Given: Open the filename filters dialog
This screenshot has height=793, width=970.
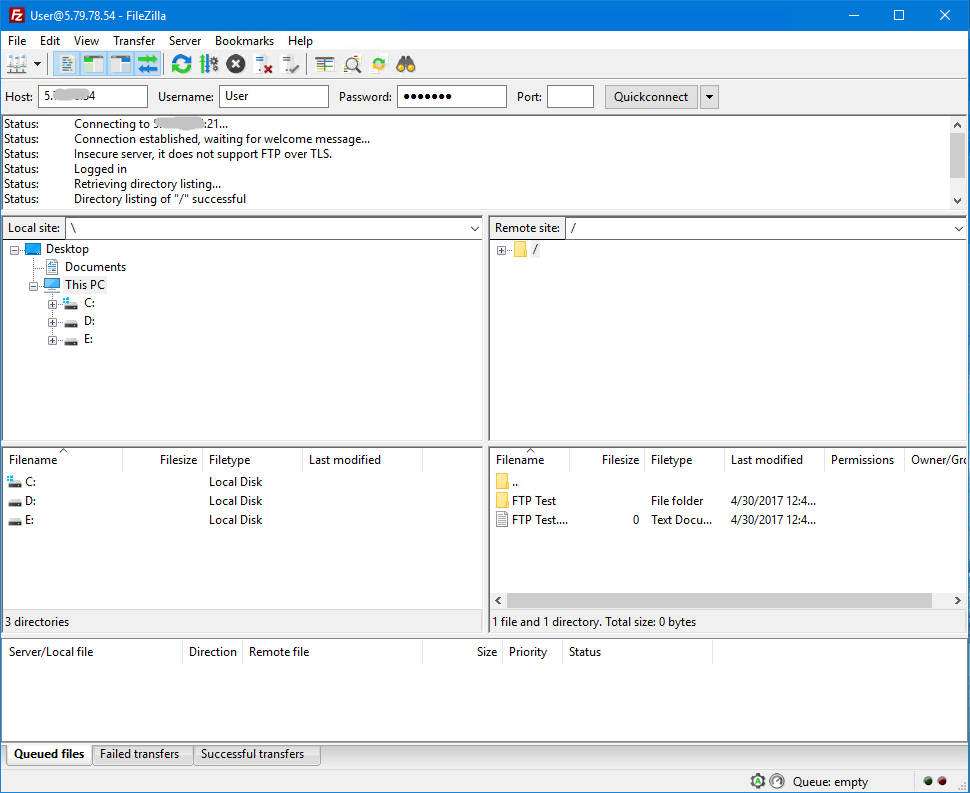Looking at the screenshot, I should coord(351,63).
